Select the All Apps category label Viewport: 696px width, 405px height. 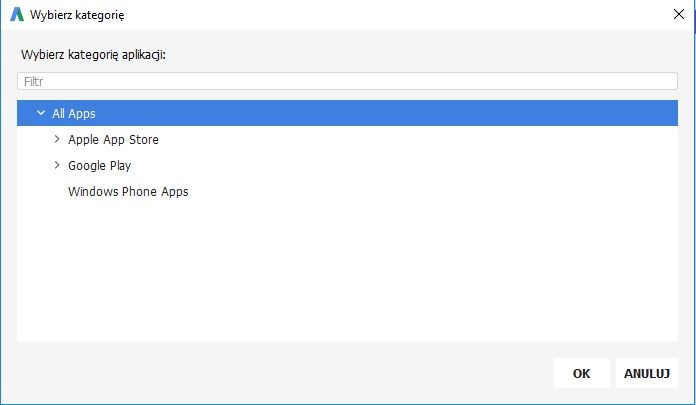(74, 113)
